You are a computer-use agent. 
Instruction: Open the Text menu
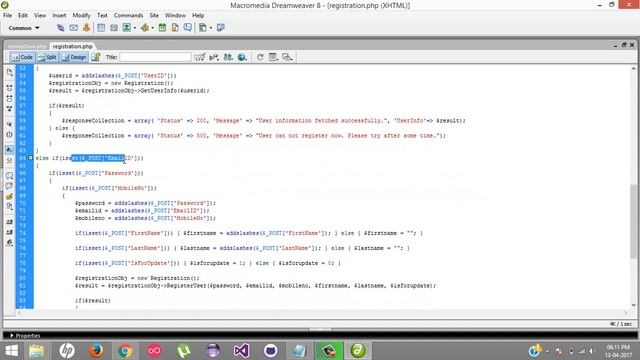(102, 15)
